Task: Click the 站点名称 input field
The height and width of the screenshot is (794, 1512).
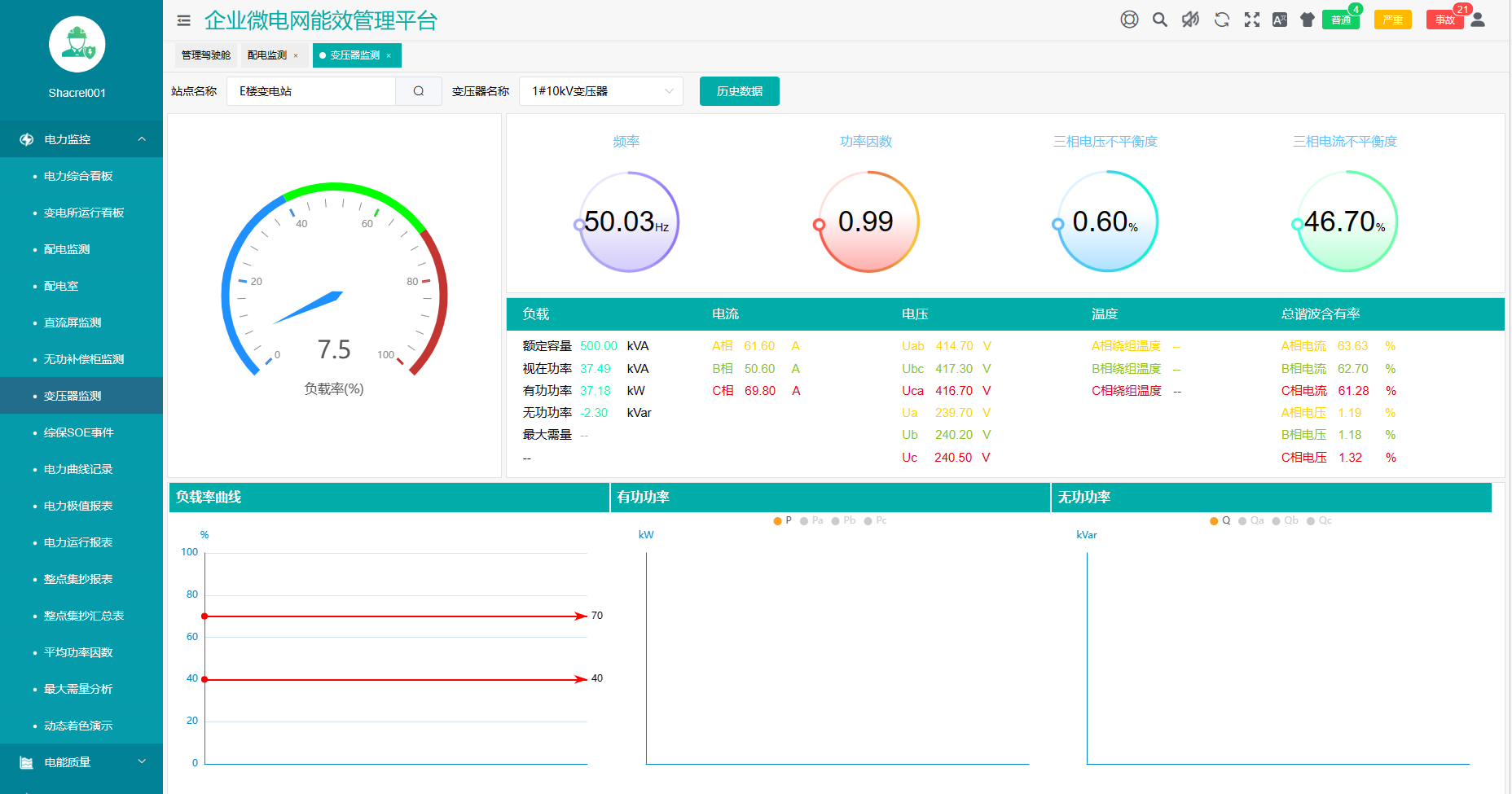Action: [x=311, y=91]
